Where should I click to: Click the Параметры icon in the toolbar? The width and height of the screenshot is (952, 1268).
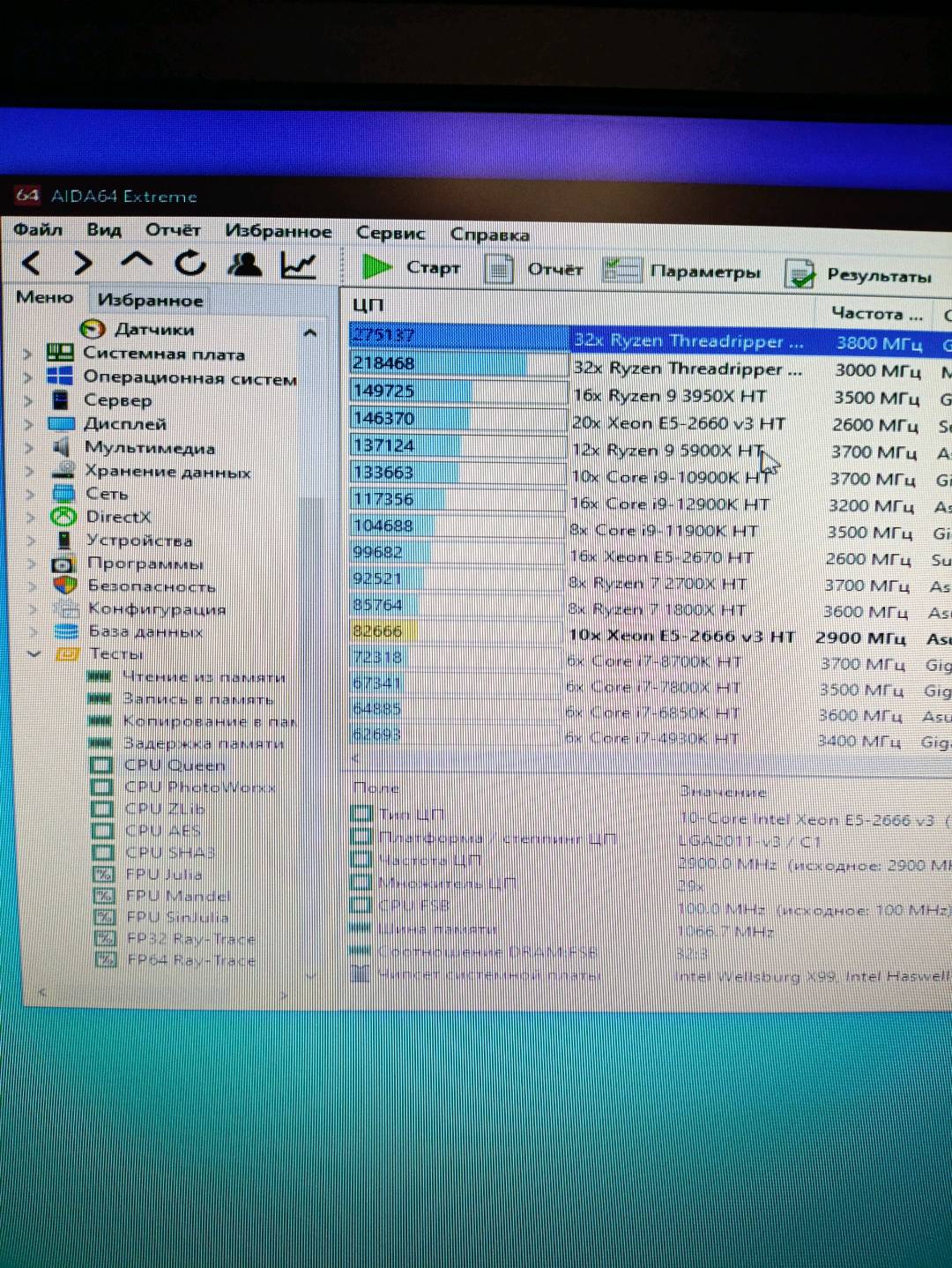pos(621,271)
